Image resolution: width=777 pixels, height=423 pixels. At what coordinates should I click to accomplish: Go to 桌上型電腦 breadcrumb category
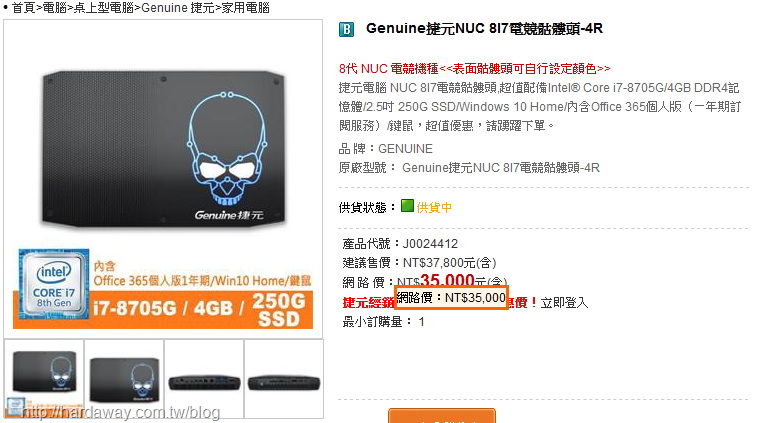pyautogui.click(x=104, y=8)
